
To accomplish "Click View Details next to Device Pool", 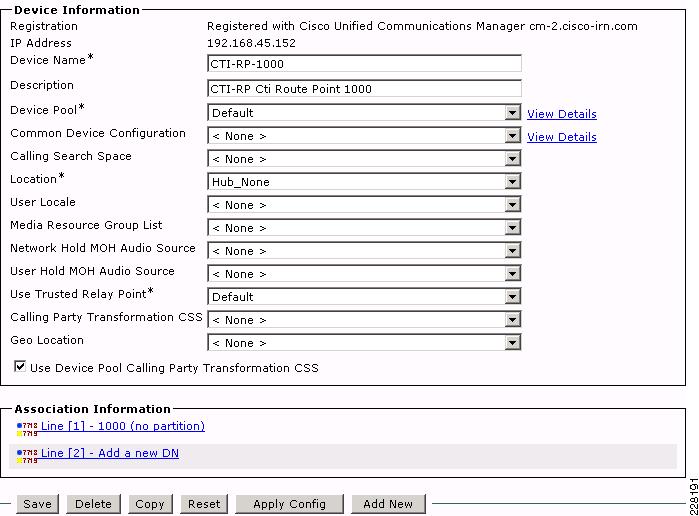I will click(x=562, y=114).
